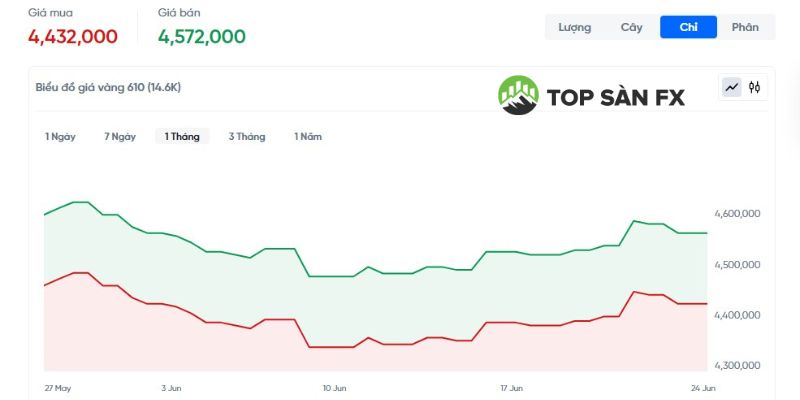
Task: Select the Cây unit toggle
Action: 631,27
